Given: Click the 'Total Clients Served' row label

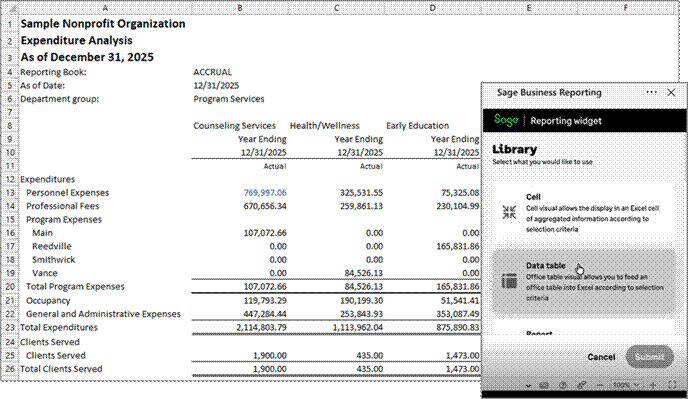Looking at the screenshot, I should coord(61,369).
